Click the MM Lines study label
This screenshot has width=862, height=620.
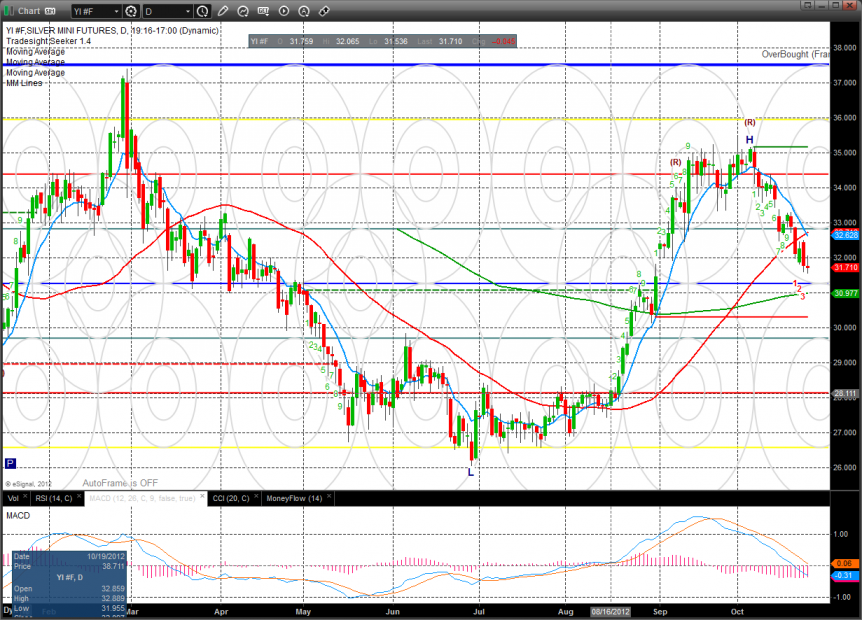pos(24,83)
